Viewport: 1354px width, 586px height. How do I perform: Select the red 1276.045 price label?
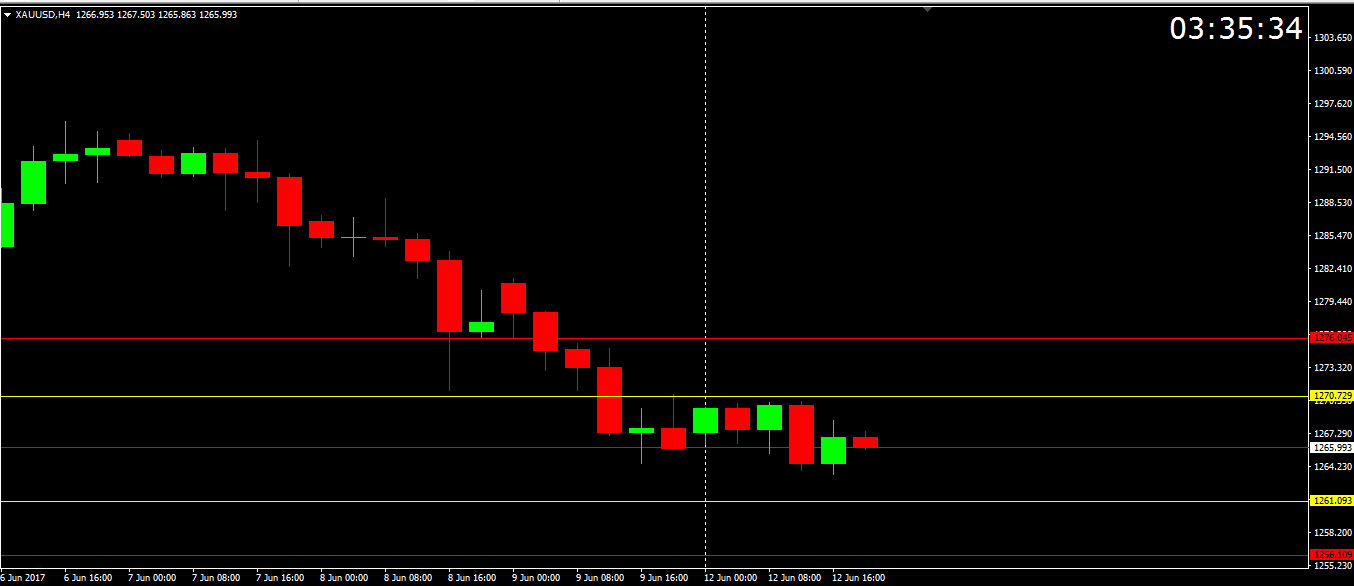point(1332,338)
